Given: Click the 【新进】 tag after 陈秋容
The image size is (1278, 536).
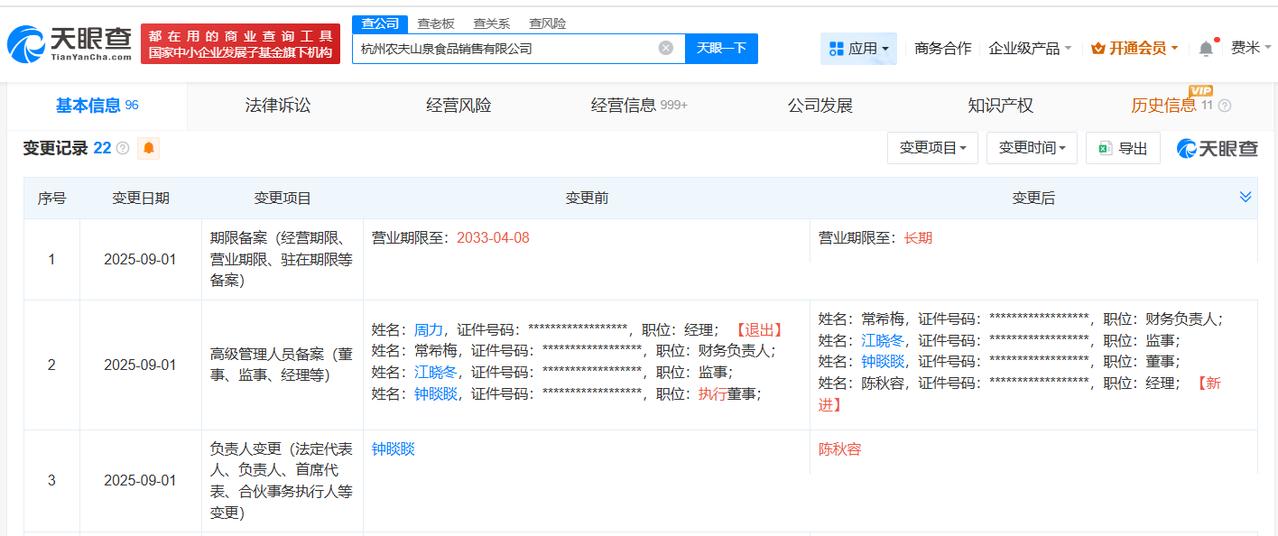Looking at the screenshot, I should click(1019, 394).
